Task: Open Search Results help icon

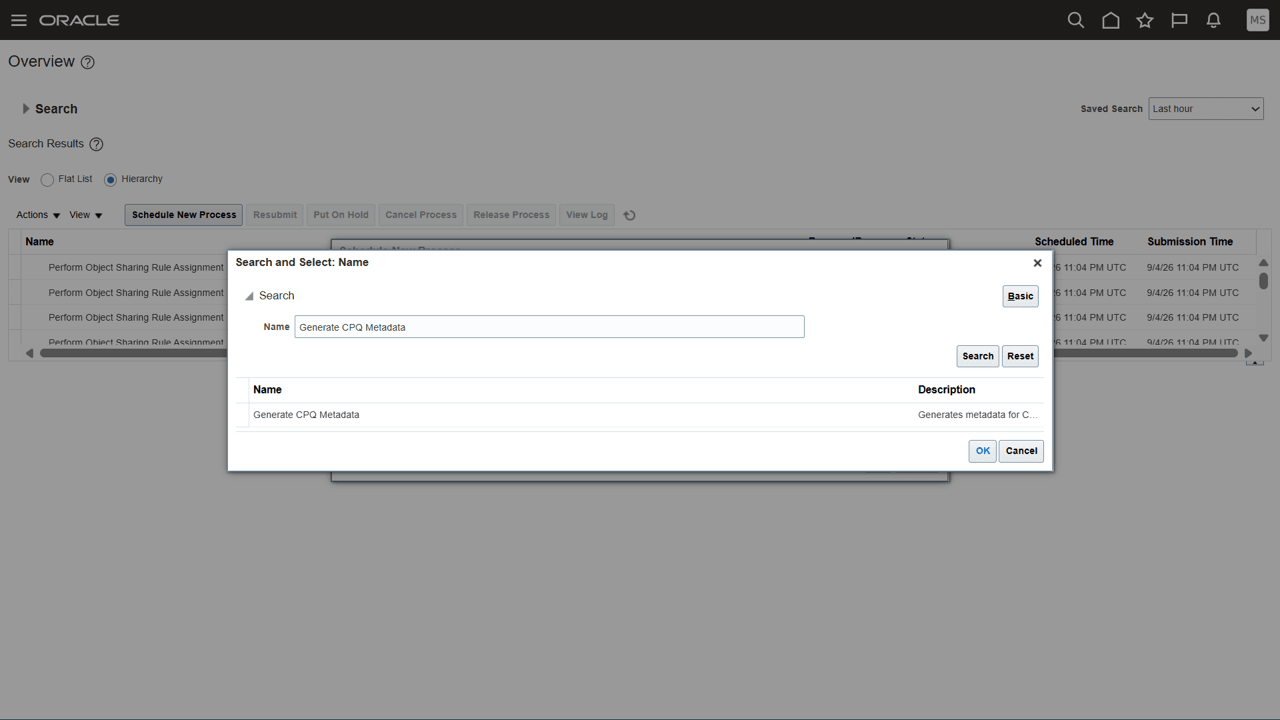Action: (96, 144)
